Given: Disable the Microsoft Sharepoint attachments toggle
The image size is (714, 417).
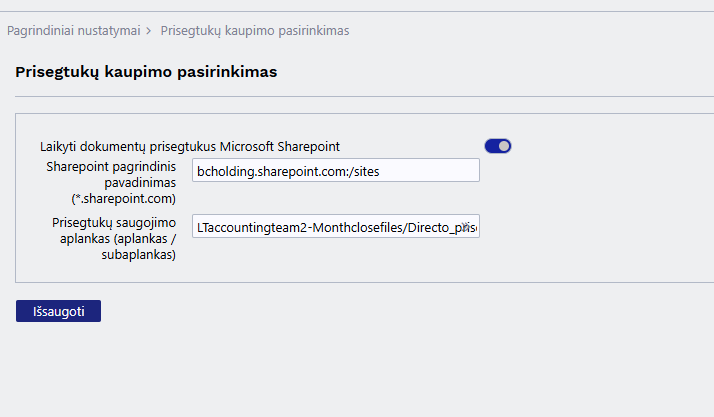Looking at the screenshot, I should (x=497, y=146).
